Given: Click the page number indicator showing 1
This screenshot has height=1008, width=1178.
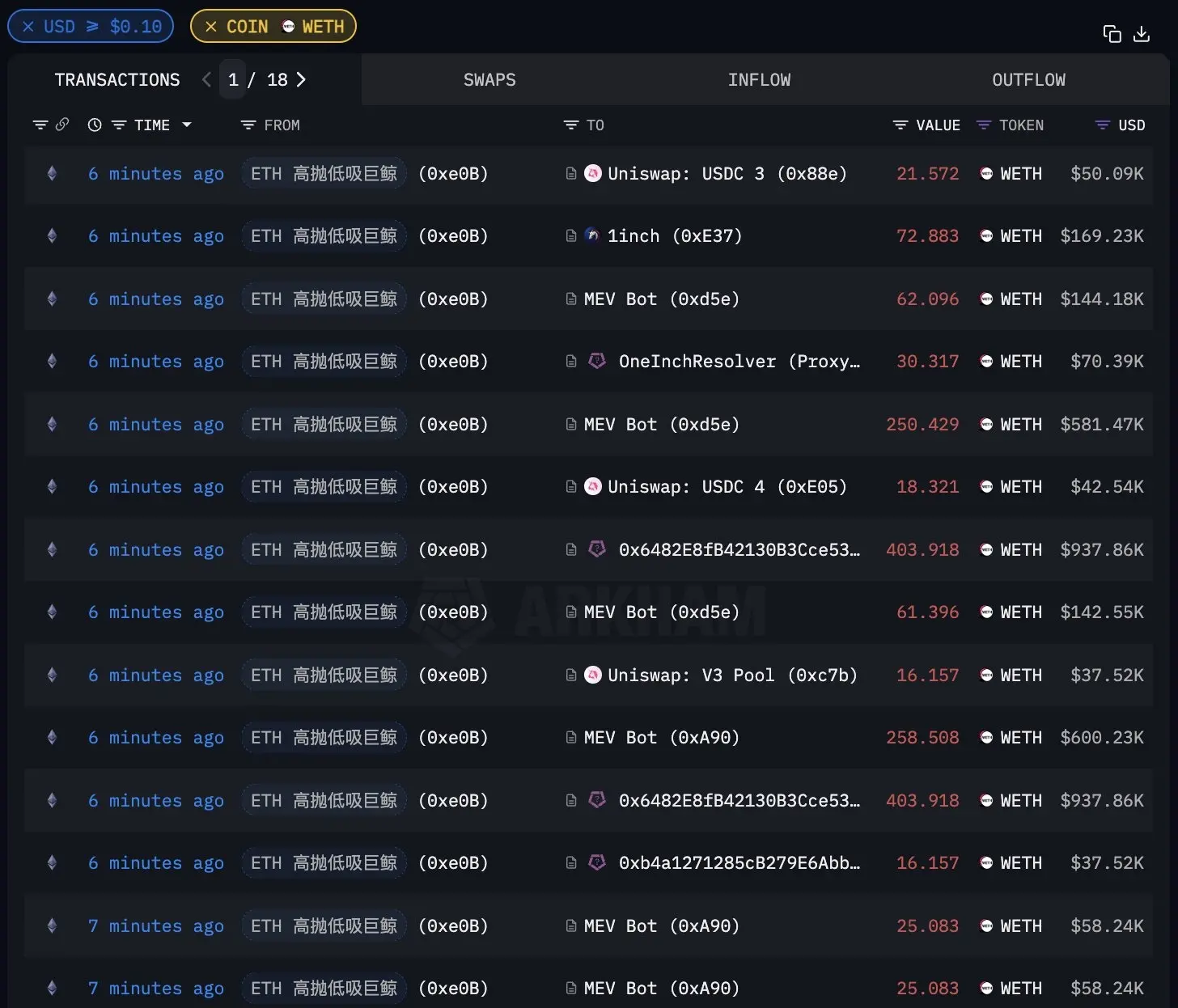Looking at the screenshot, I should click(233, 79).
